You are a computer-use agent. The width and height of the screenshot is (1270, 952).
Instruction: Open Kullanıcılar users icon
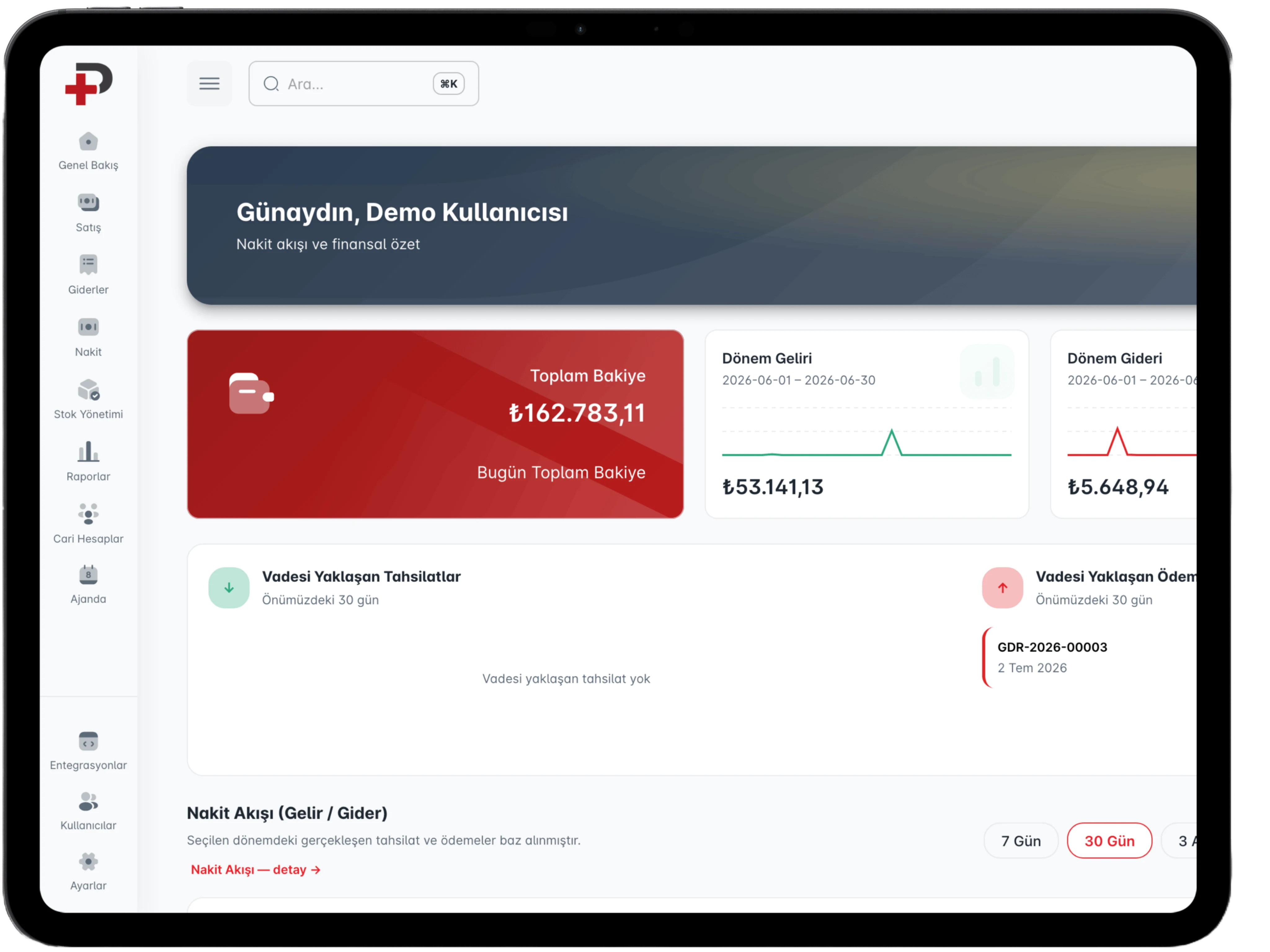88,802
